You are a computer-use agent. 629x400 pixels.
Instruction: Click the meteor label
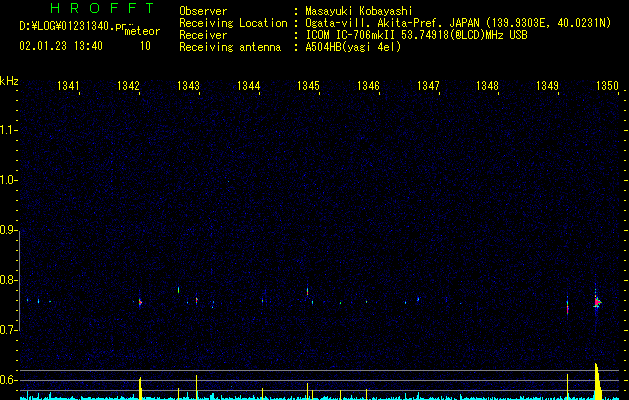142,31
